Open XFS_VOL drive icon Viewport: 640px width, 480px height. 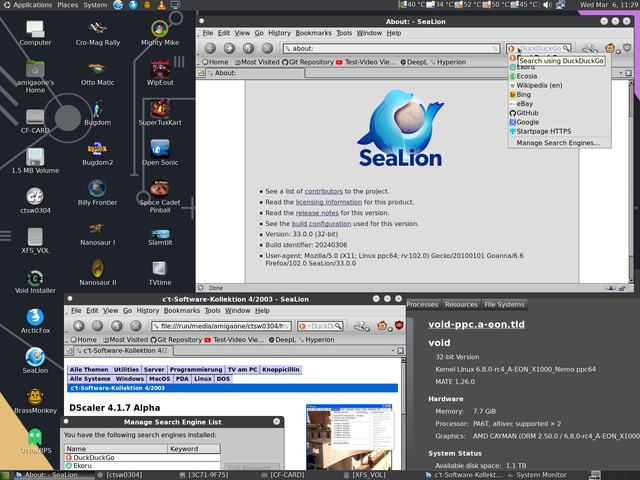[35, 241]
